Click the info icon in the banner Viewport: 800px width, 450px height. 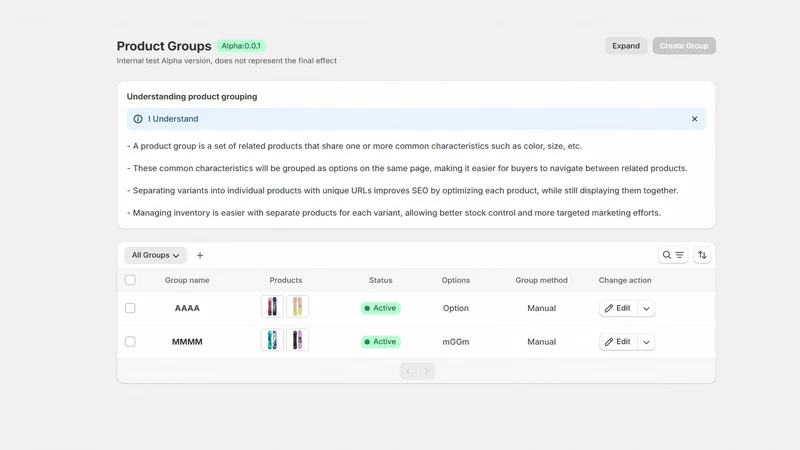click(x=138, y=119)
